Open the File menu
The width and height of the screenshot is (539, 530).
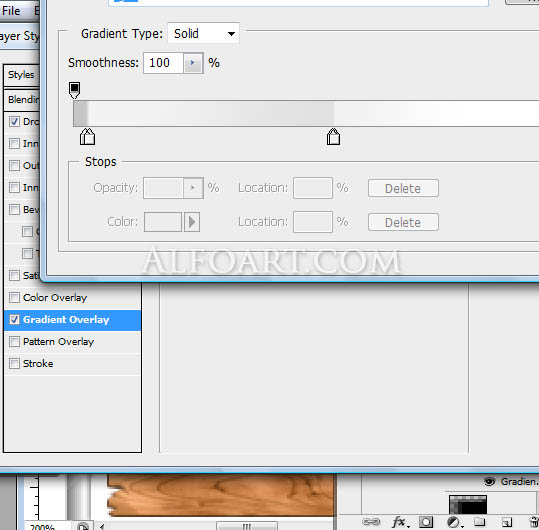click(11, 11)
